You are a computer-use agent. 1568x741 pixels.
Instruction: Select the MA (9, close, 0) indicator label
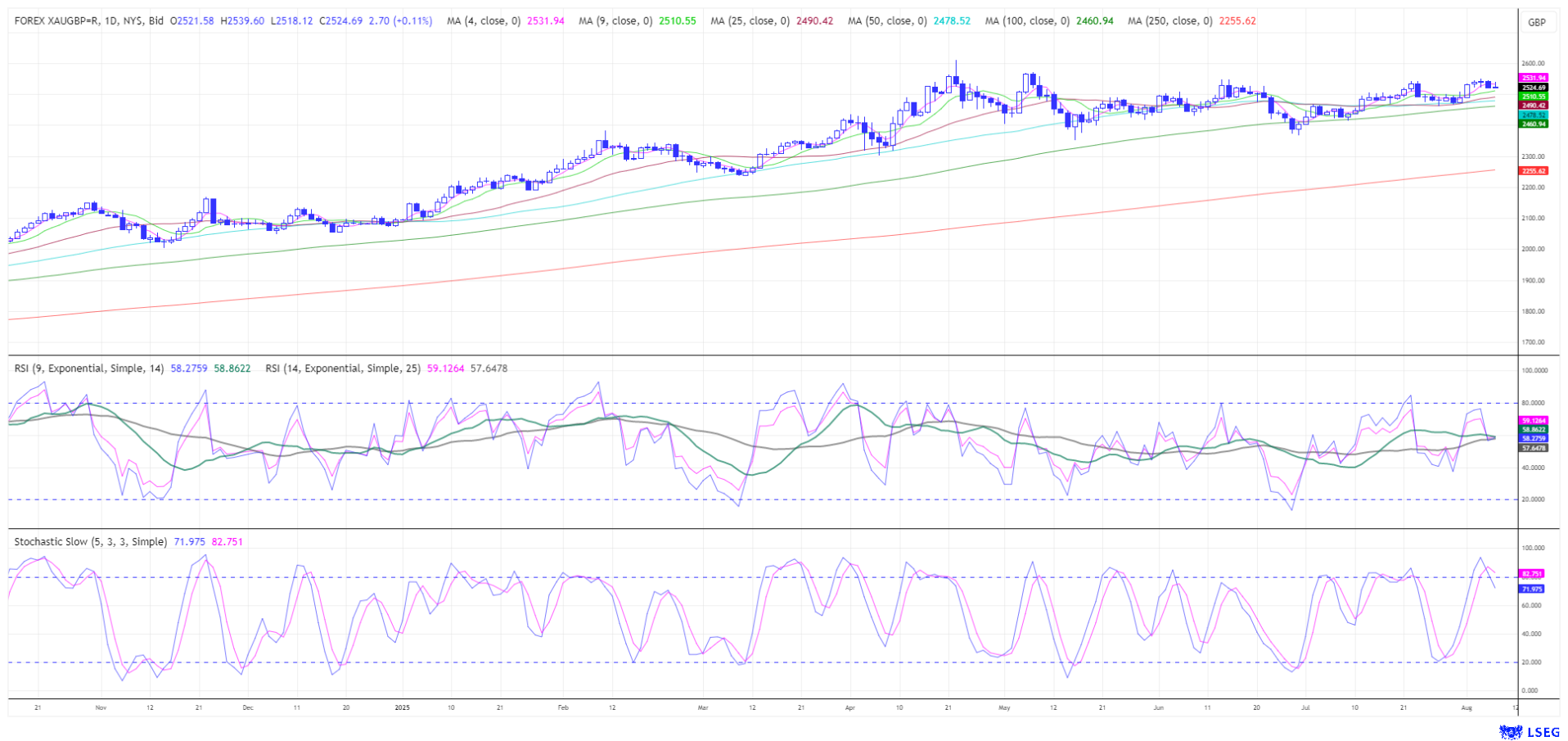pyautogui.click(x=615, y=21)
